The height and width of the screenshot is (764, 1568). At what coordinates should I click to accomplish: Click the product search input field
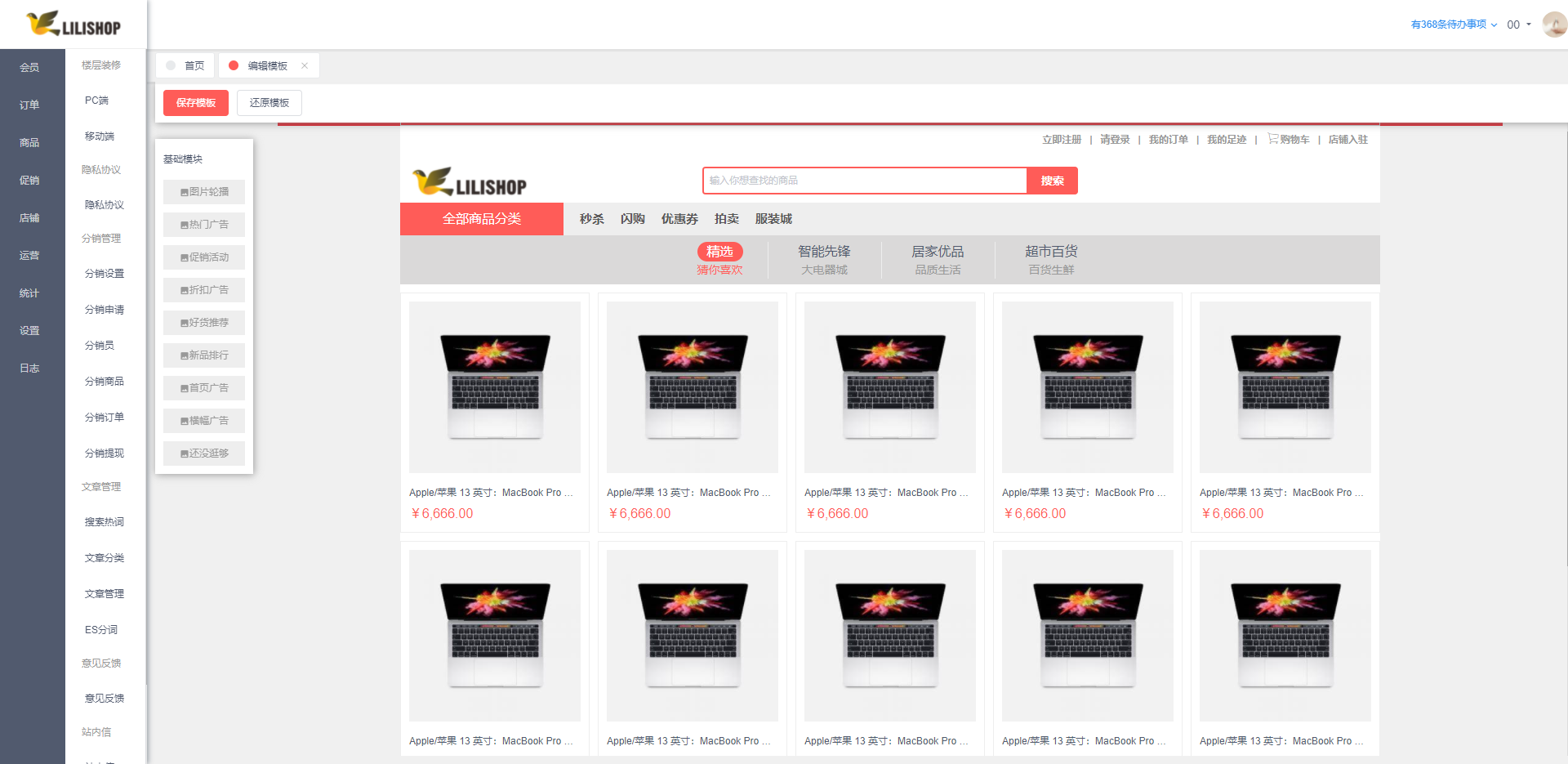864,181
